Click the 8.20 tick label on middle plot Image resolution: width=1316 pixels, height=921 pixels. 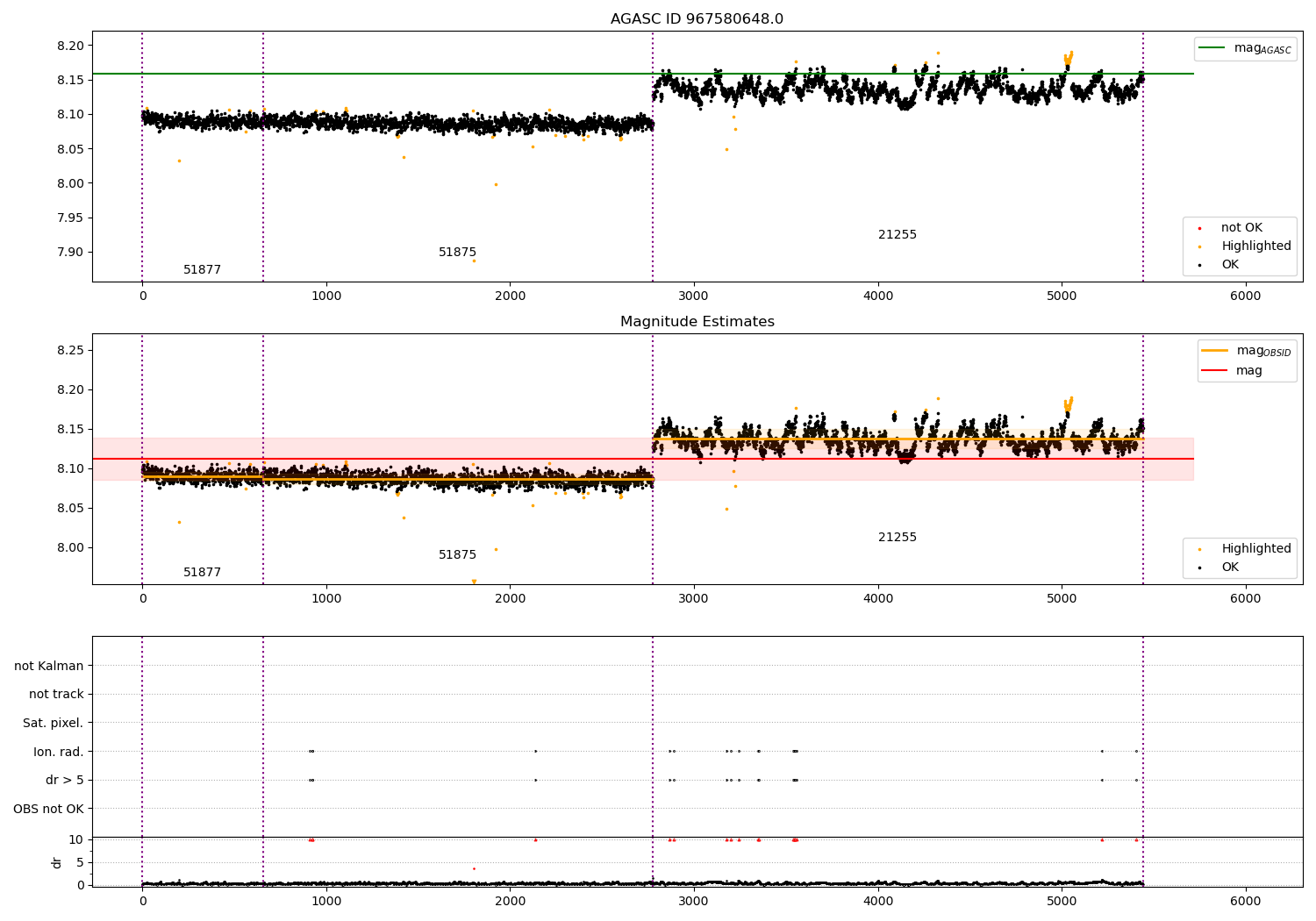pyautogui.click(x=70, y=389)
